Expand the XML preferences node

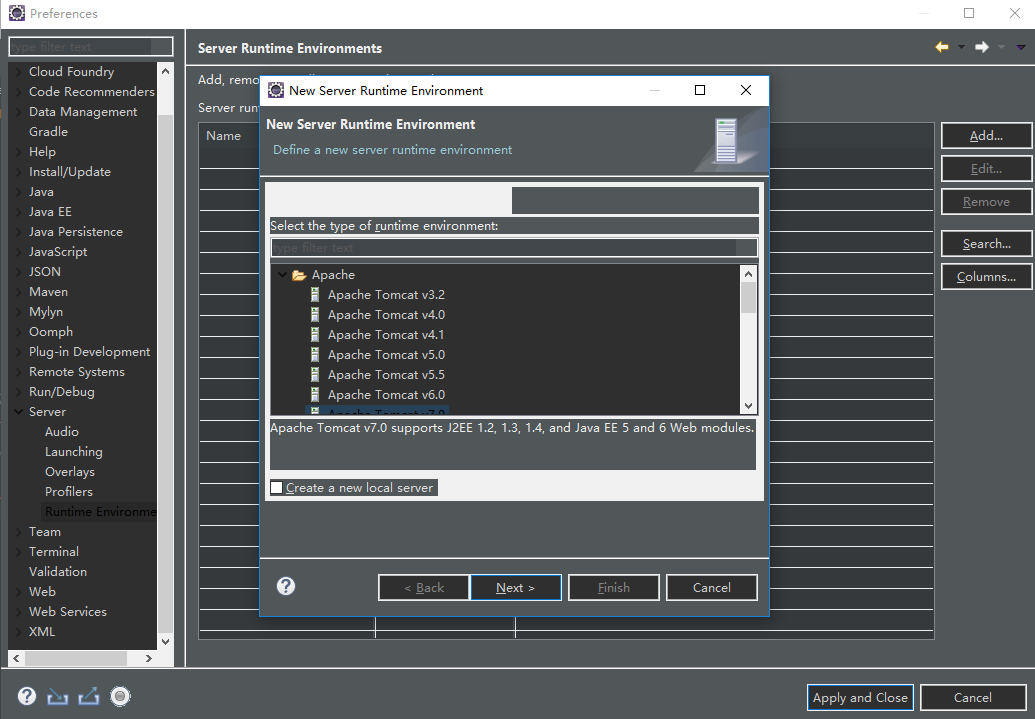18,631
